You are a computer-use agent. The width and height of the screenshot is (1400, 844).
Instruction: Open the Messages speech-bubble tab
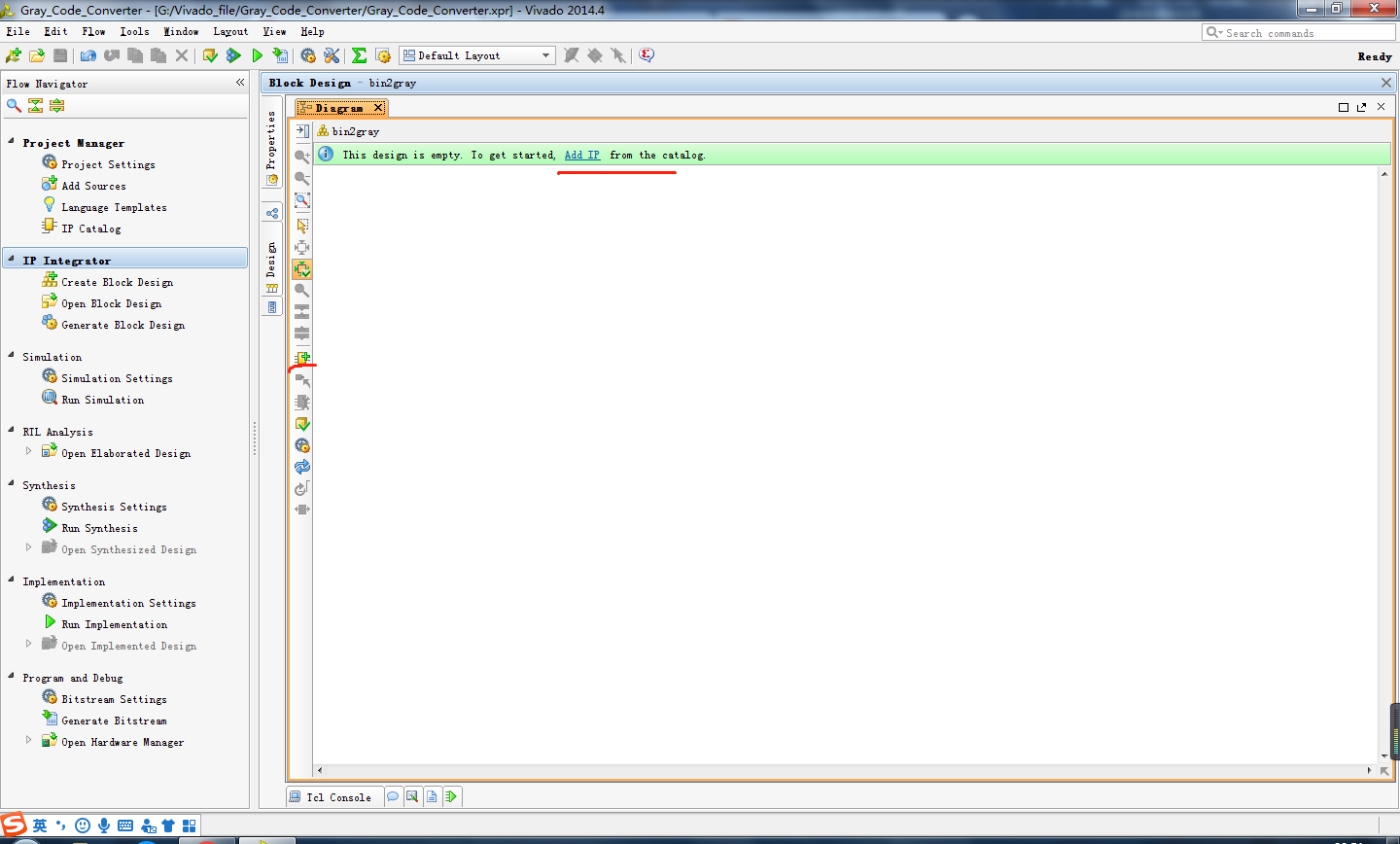pos(393,796)
